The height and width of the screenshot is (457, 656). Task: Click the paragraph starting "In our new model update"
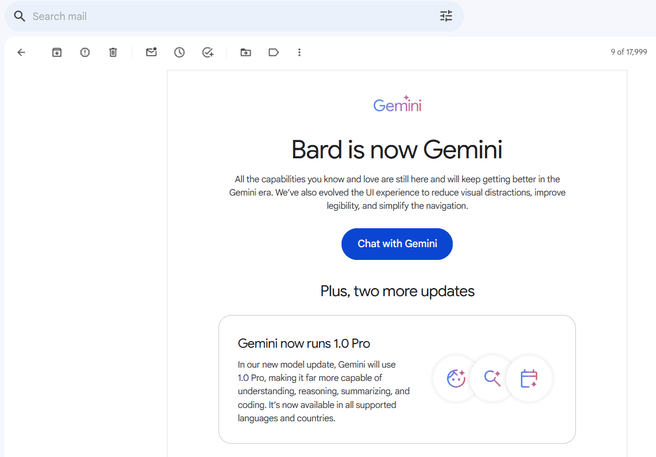tap(323, 391)
